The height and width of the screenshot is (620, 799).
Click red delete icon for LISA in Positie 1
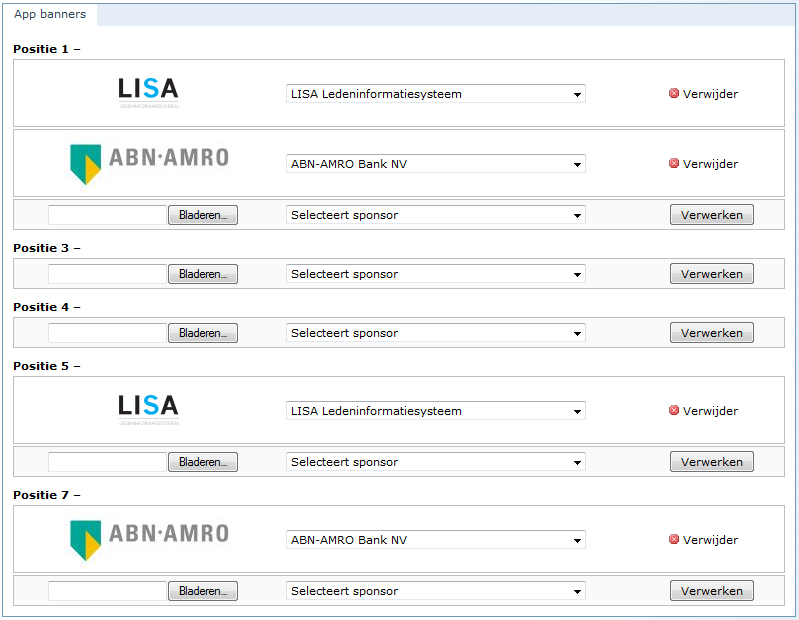pyautogui.click(x=674, y=93)
